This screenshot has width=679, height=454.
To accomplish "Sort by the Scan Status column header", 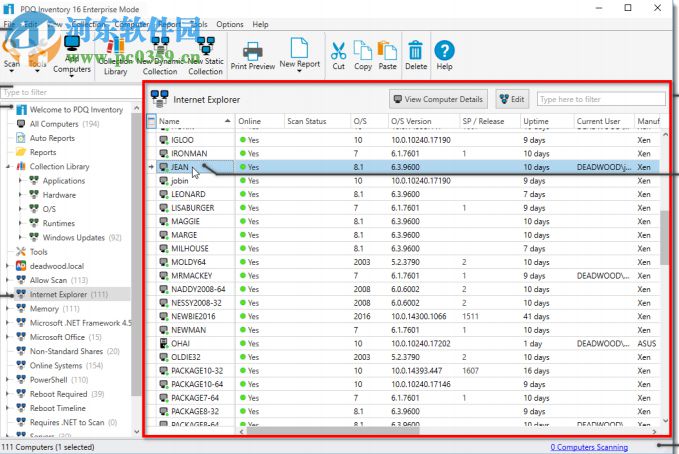I will (x=317, y=121).
